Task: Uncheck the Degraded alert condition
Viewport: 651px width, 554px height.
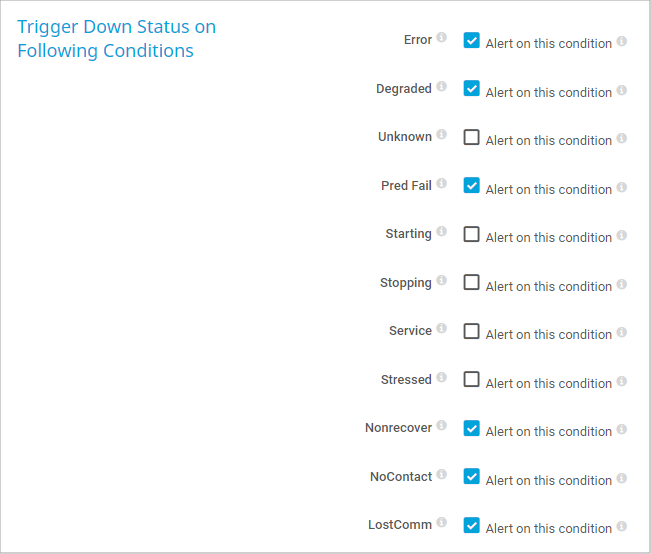Action: 472,89
